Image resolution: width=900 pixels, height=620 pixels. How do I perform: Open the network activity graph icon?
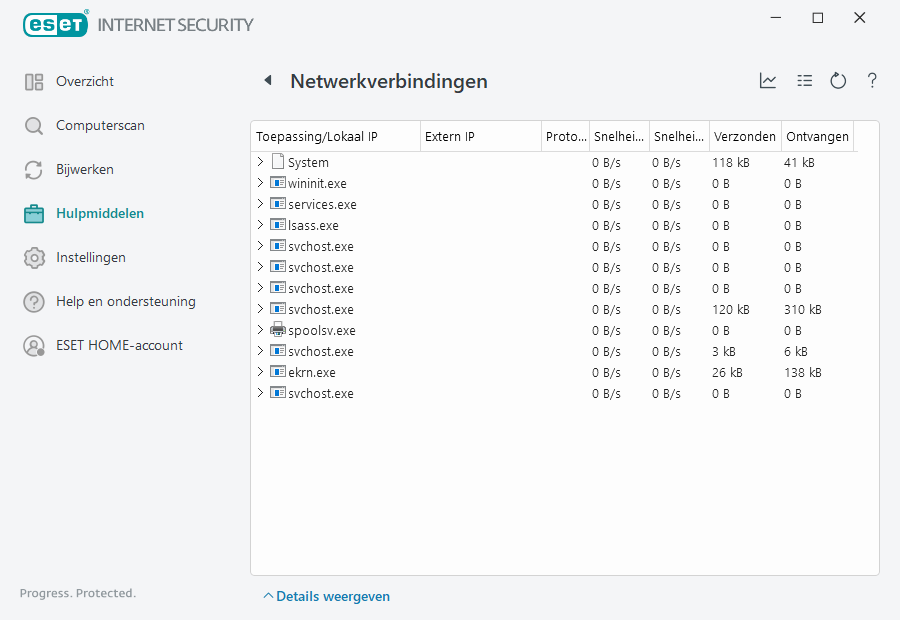tap(768, 81)
